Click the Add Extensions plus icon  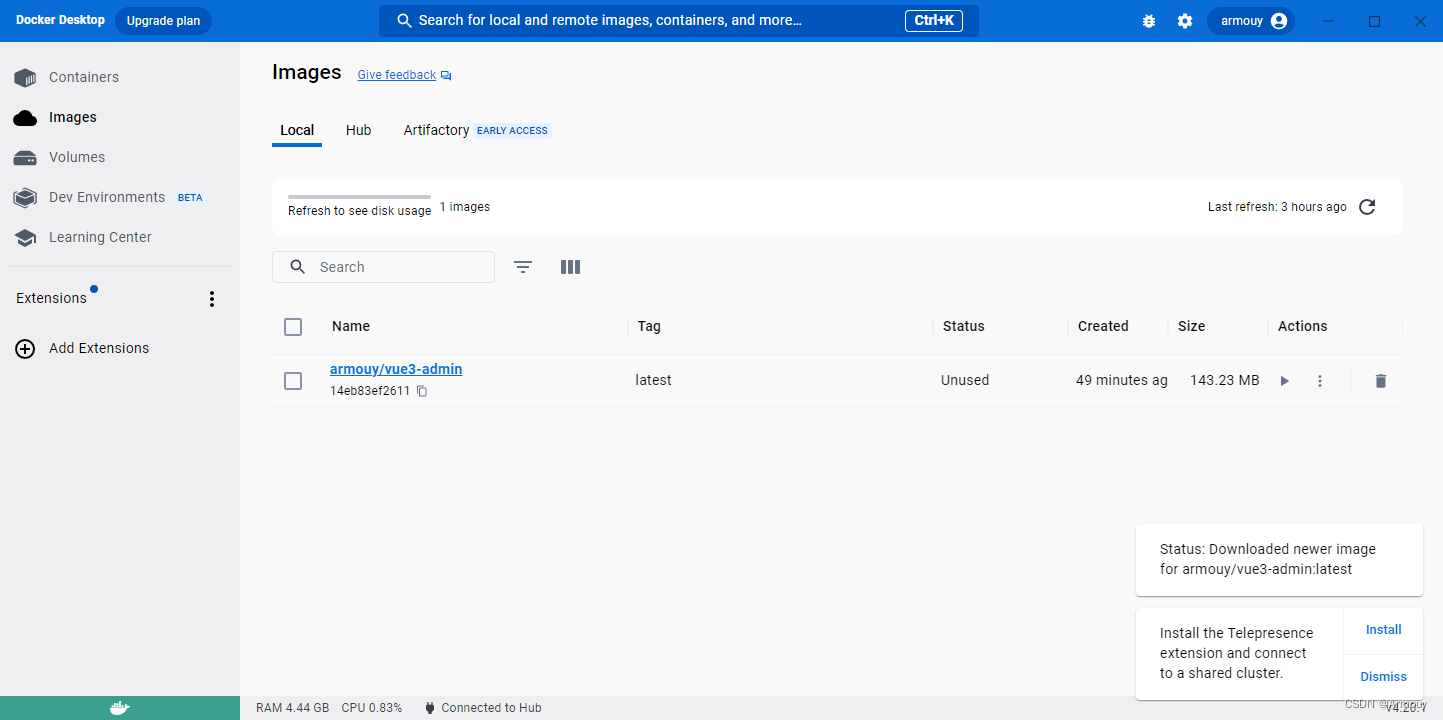pos(25,349)
